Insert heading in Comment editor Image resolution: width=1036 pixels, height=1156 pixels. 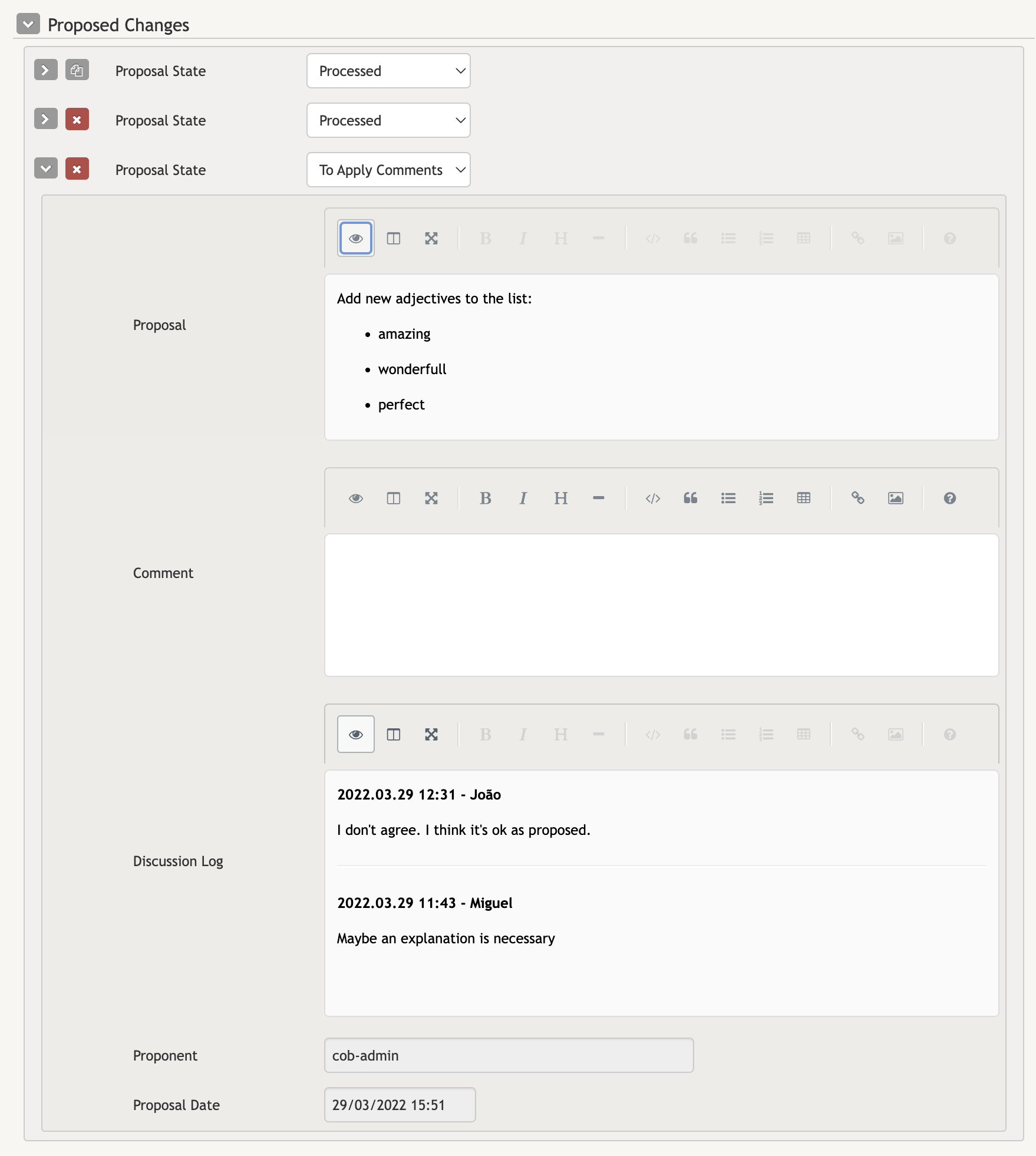pos(561,498)
